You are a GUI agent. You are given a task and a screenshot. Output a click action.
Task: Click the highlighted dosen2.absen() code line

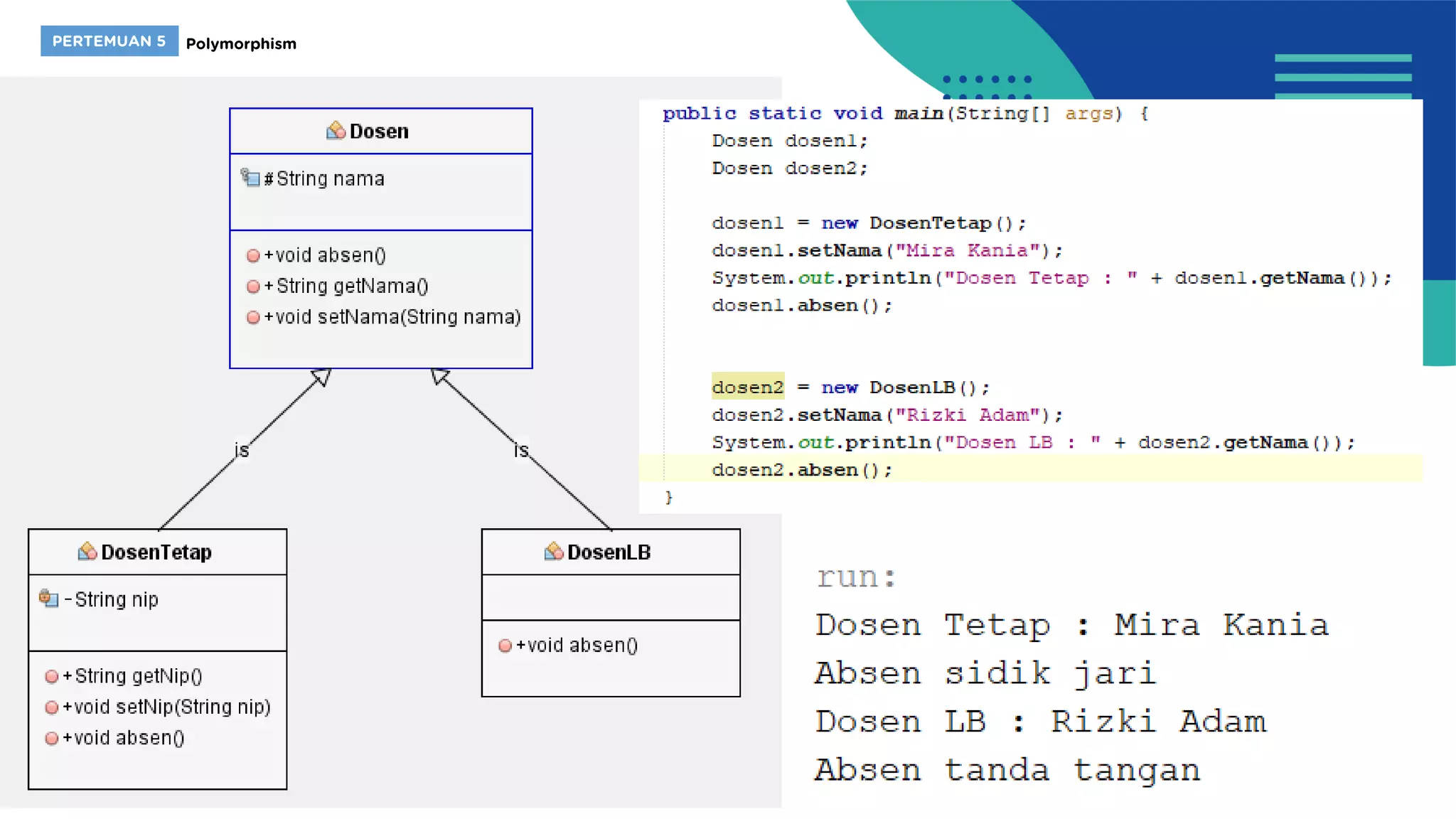pos(801,470)
